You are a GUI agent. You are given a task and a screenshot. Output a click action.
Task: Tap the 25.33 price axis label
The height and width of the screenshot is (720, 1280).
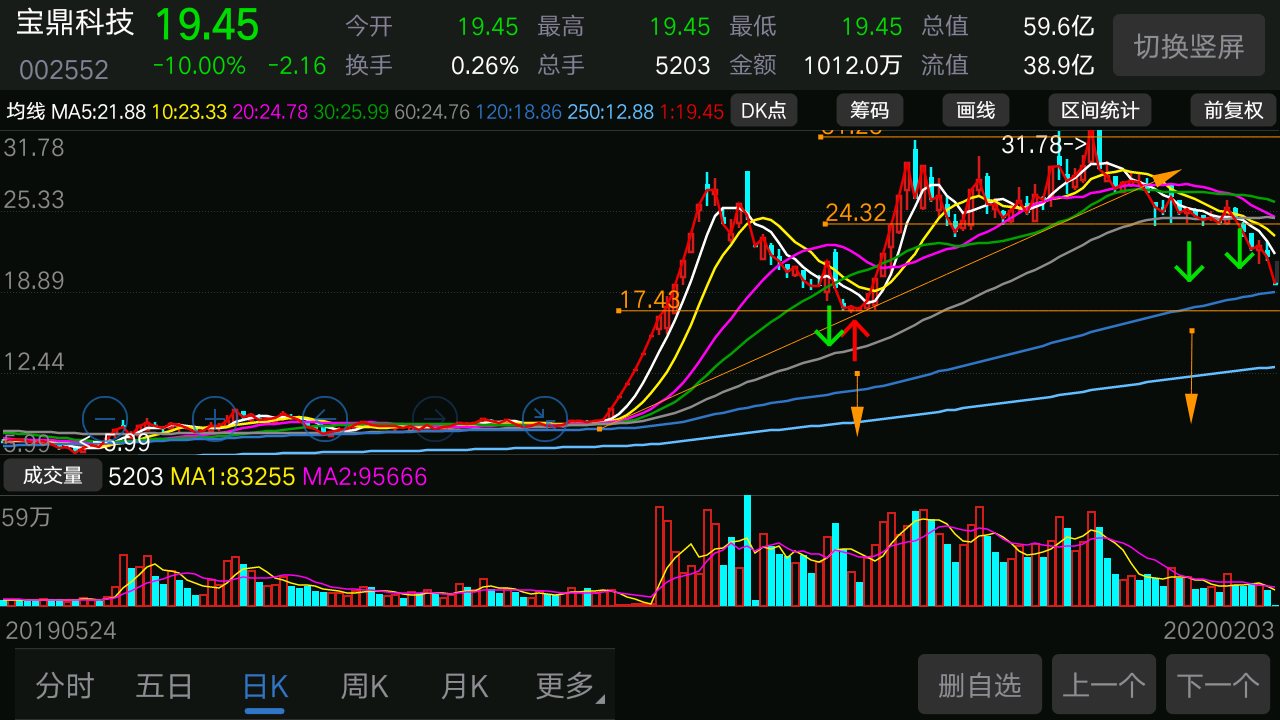pyautogui.click(x=34, y=200)
